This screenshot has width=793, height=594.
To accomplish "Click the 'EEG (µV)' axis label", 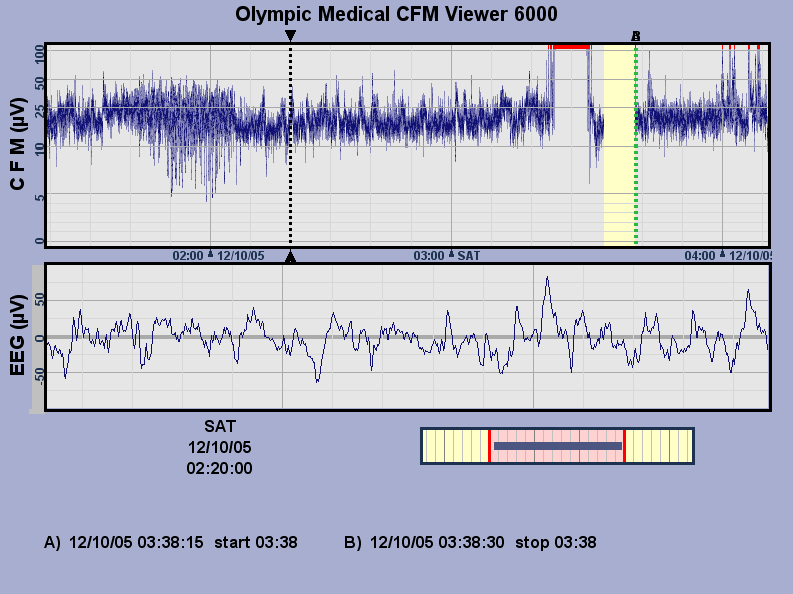I will pos(18,335).
